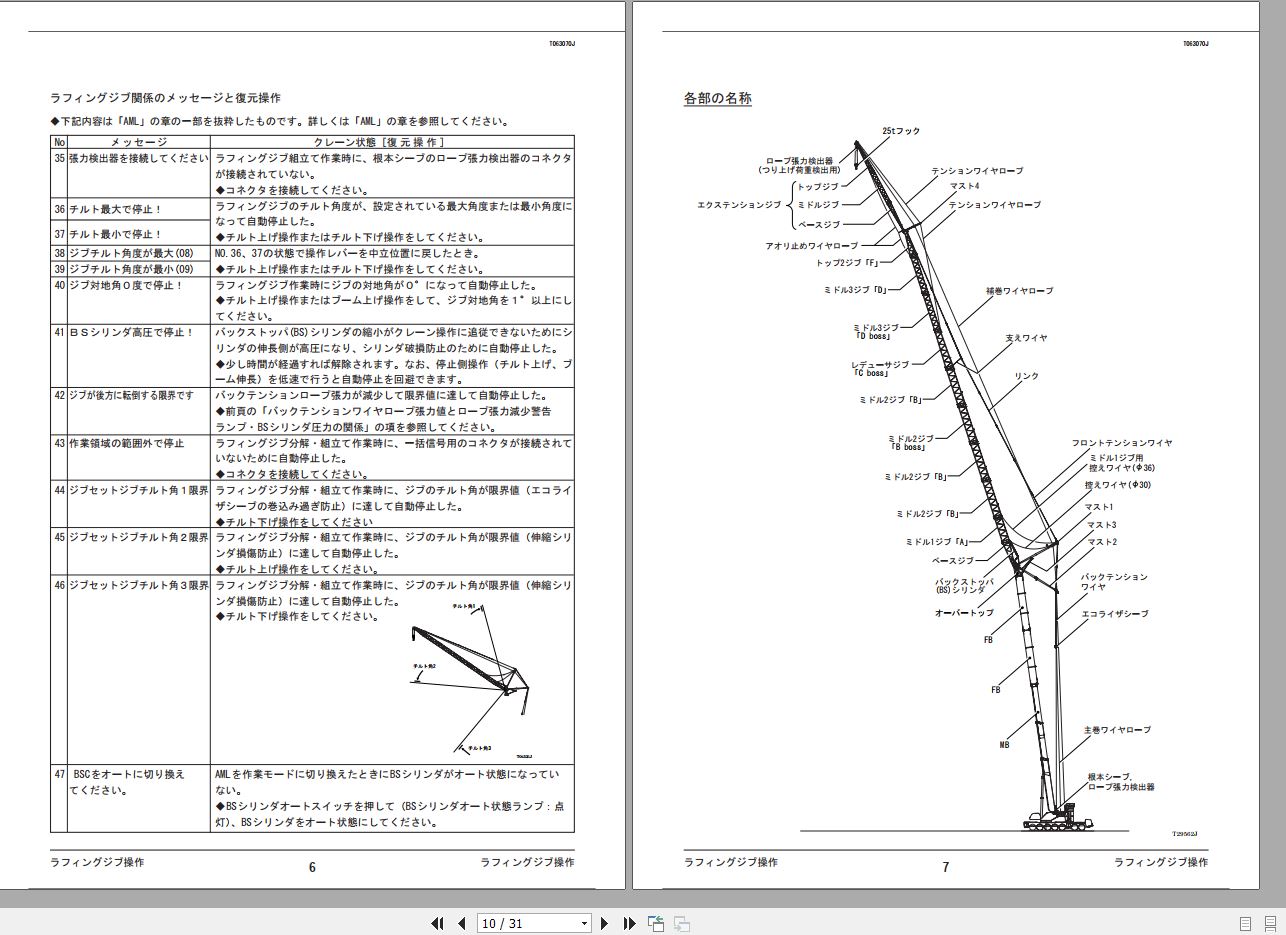This screenshot has width=1286, height=935.
Task: Click the go to previous view icon
Action: point(656,923)
